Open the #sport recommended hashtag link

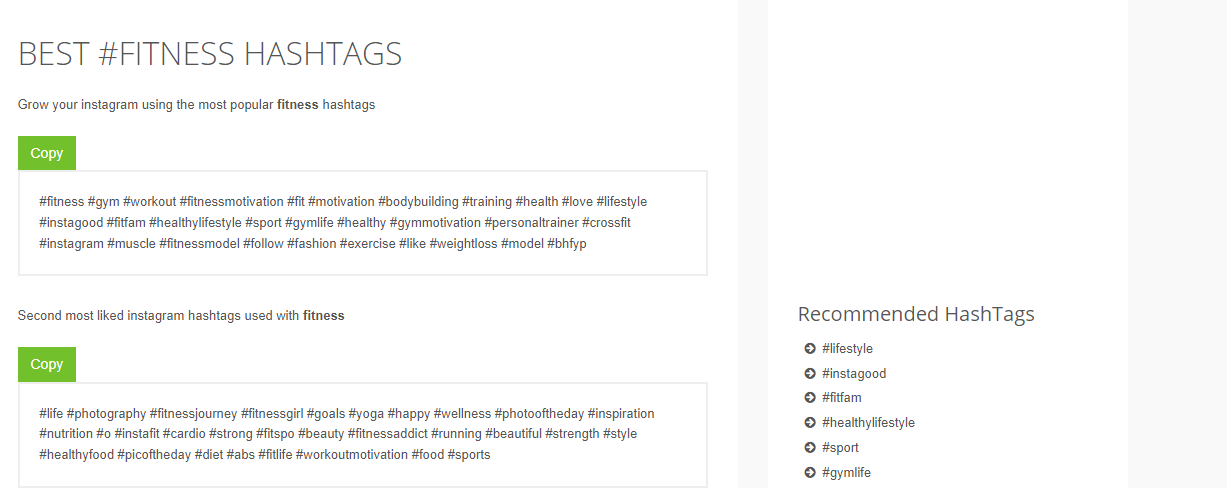point(840,448)
